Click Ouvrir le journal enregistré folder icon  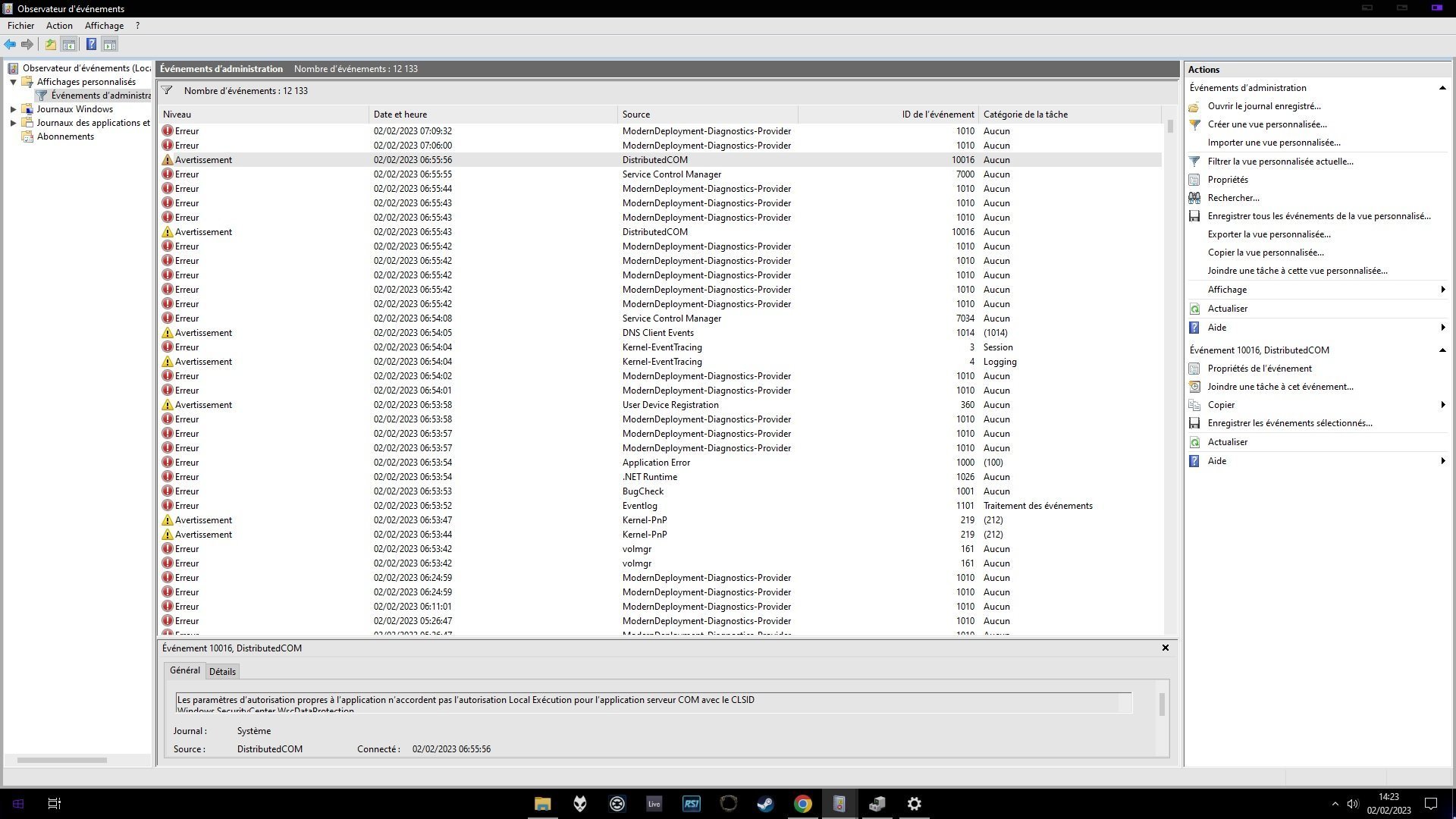pyautogui.click(x=1194, y=106)
